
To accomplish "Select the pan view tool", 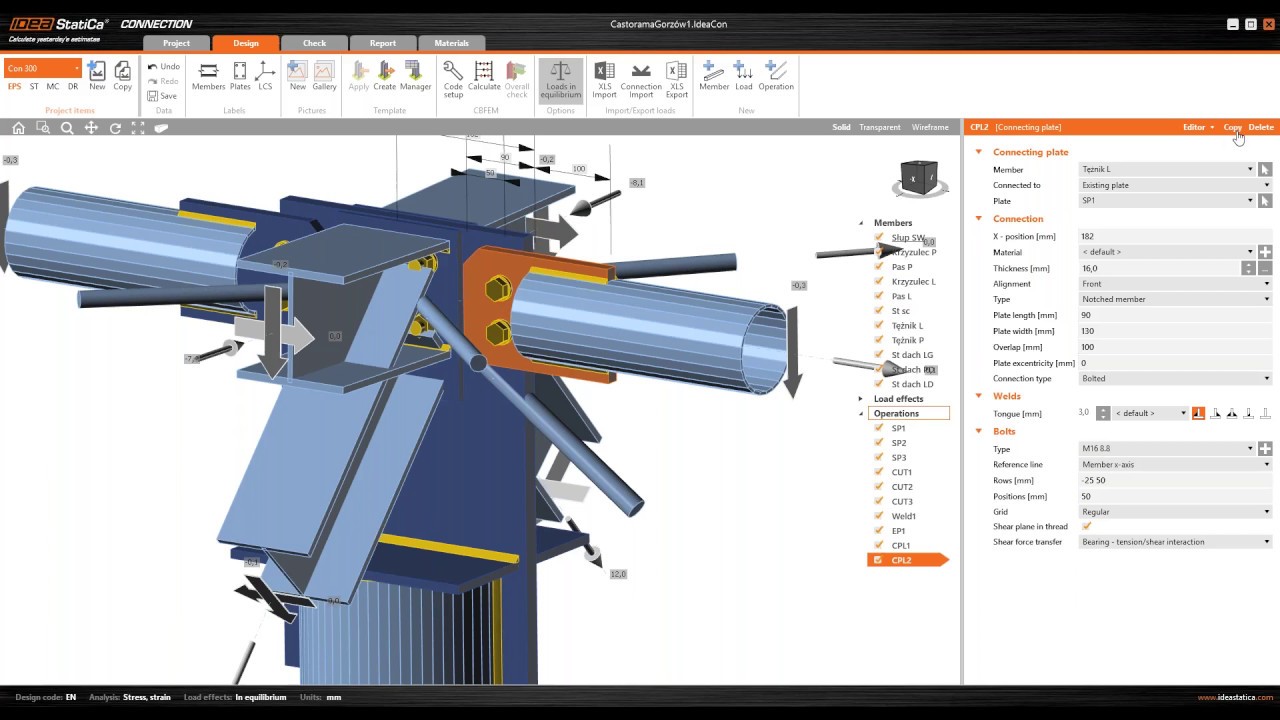I will [x=91, y=128].
